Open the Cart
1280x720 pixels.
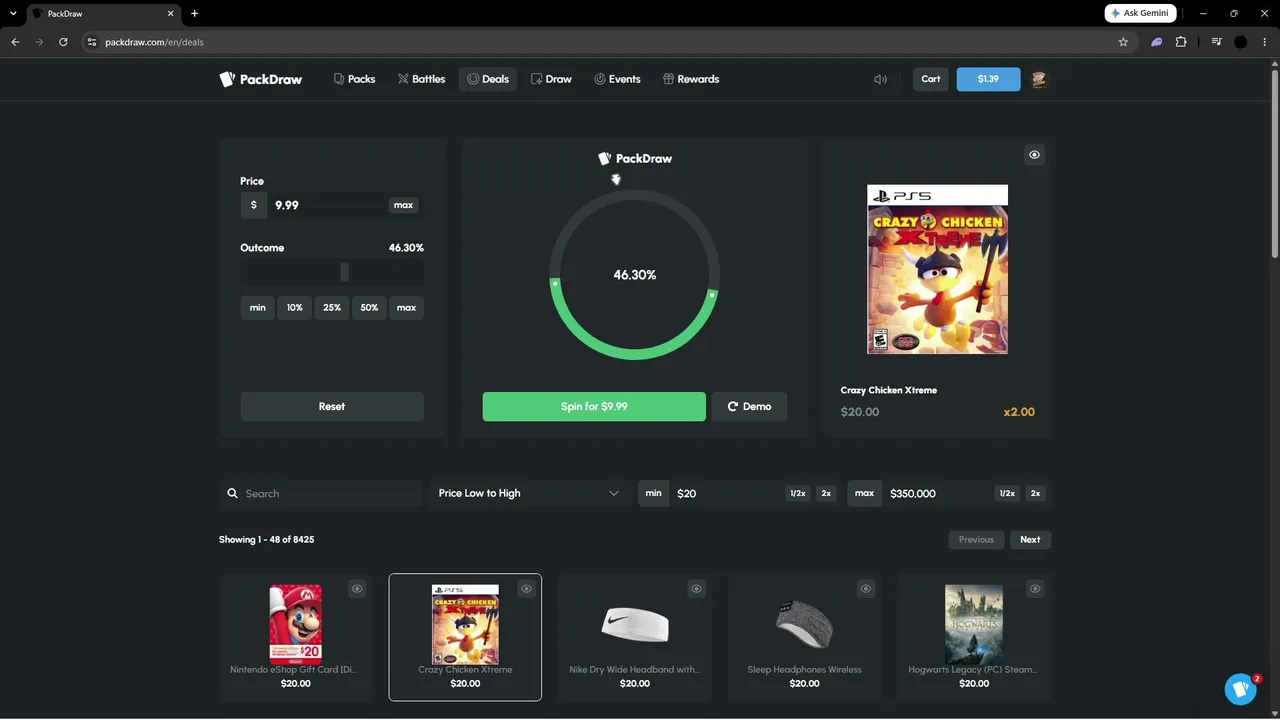(931, 79)
